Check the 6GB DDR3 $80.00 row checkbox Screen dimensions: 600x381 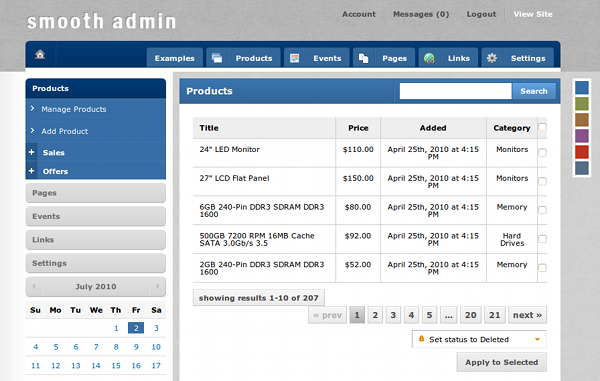click(x=542, y=210)
